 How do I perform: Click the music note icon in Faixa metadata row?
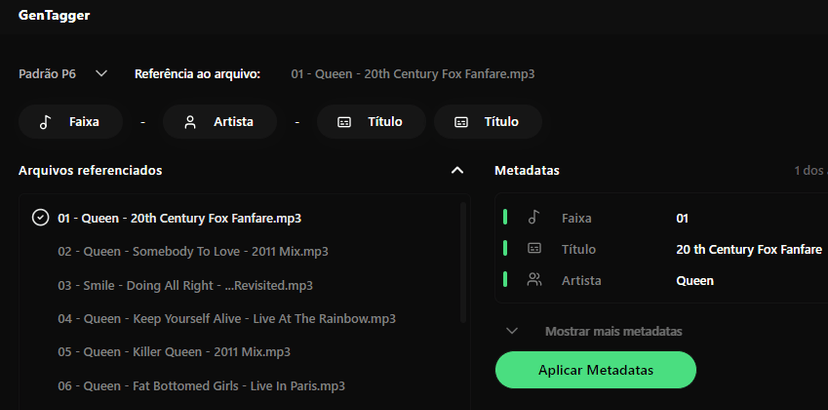pos(534,217)
